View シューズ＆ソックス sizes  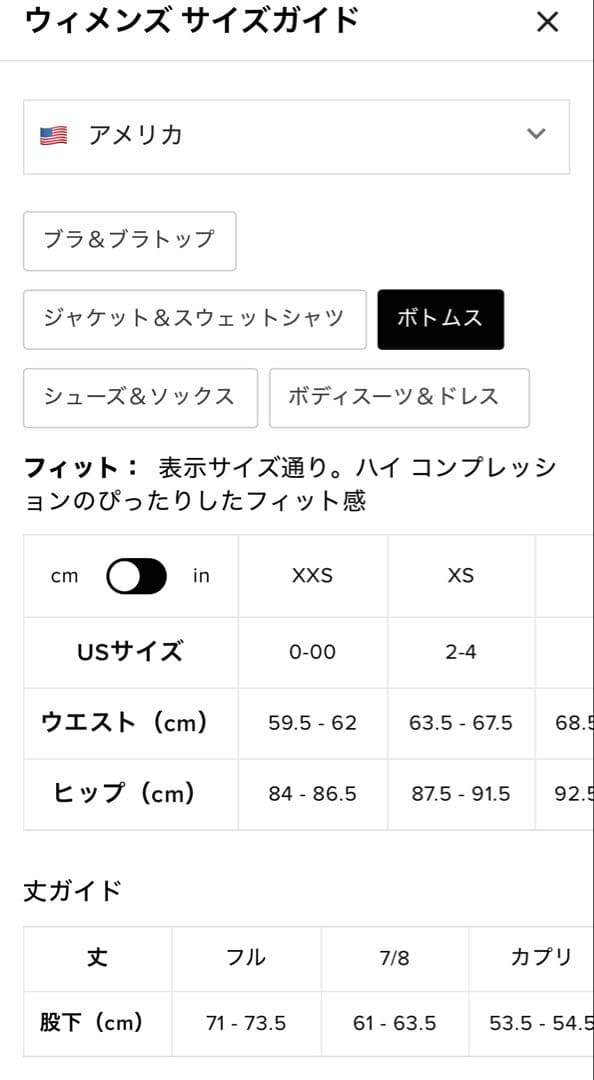[139, 398]
